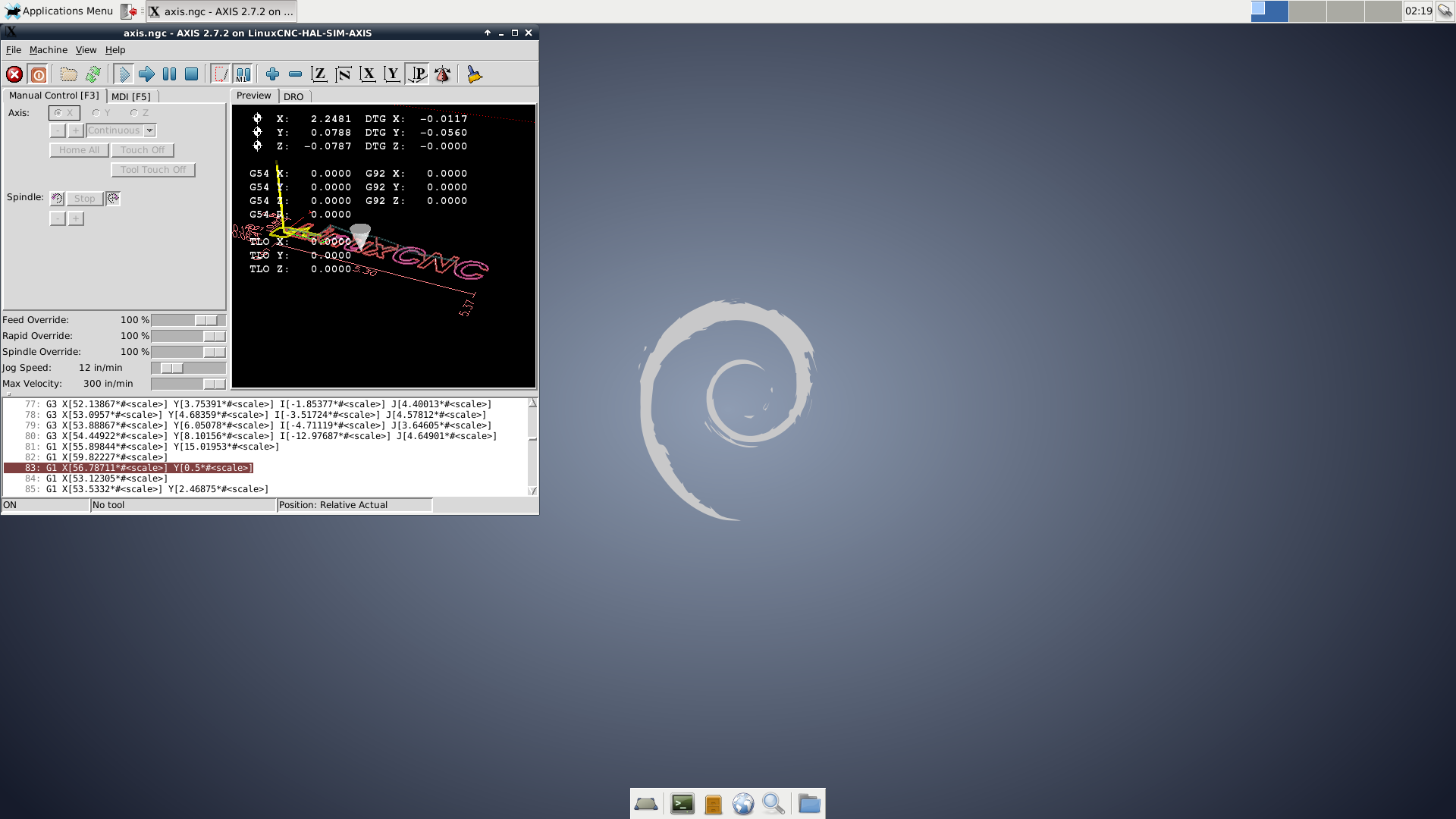Open the Help menu
This screenshot has height=819, width=1456.
tap(115, 50)
